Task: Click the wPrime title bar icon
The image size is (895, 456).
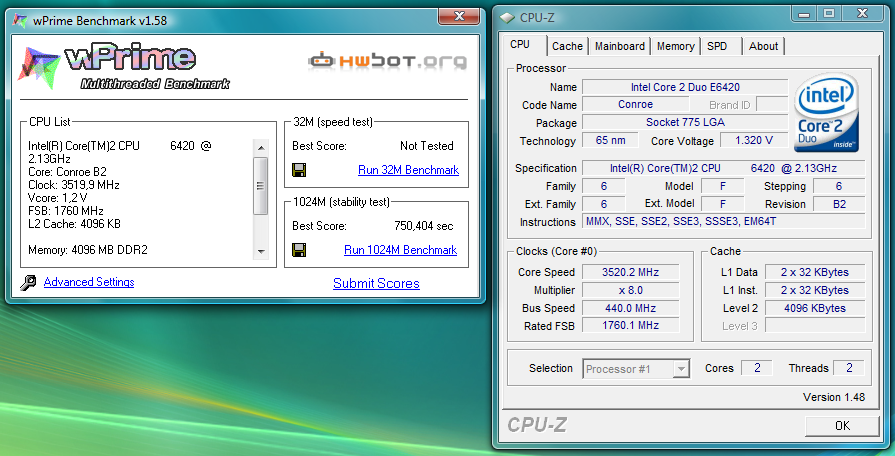Action: [20, 22]
